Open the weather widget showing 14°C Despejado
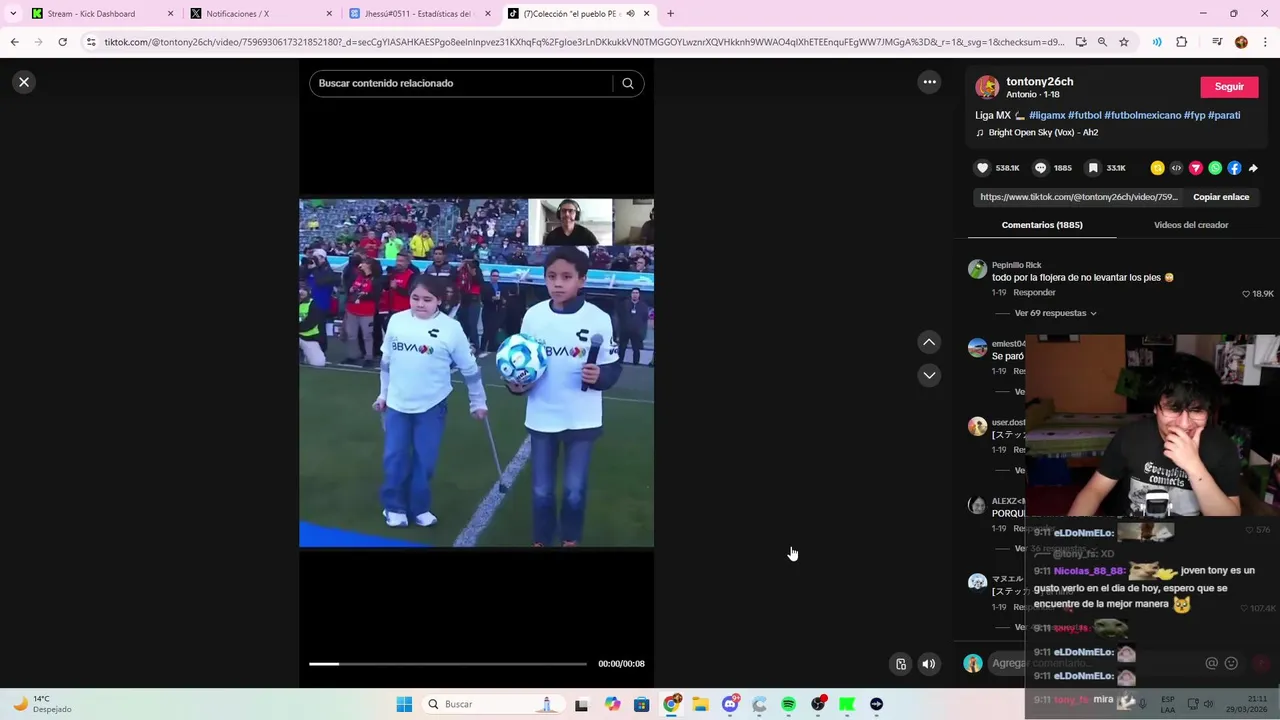The width and height of the screenshot is (1280, 720). [41, 704]
